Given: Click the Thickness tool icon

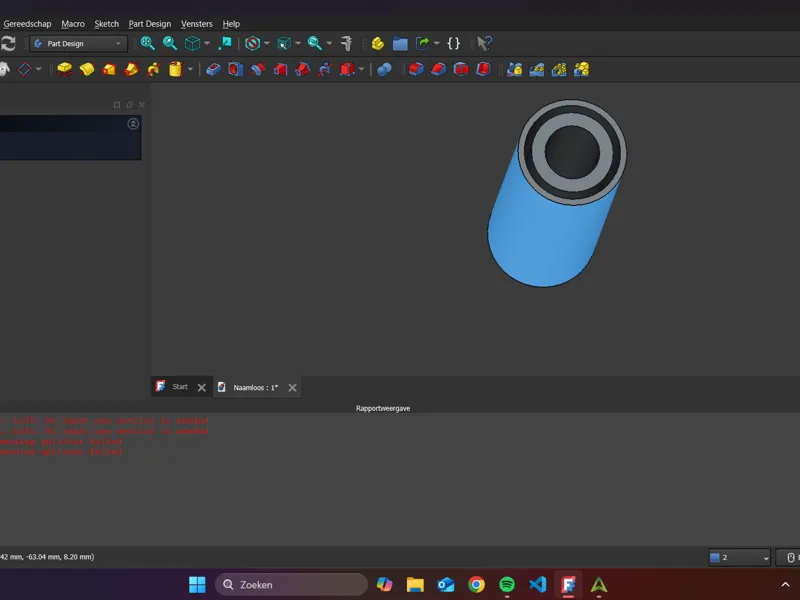Looking at the screenshot, I should pyautogui.click(x=483, y=69).
